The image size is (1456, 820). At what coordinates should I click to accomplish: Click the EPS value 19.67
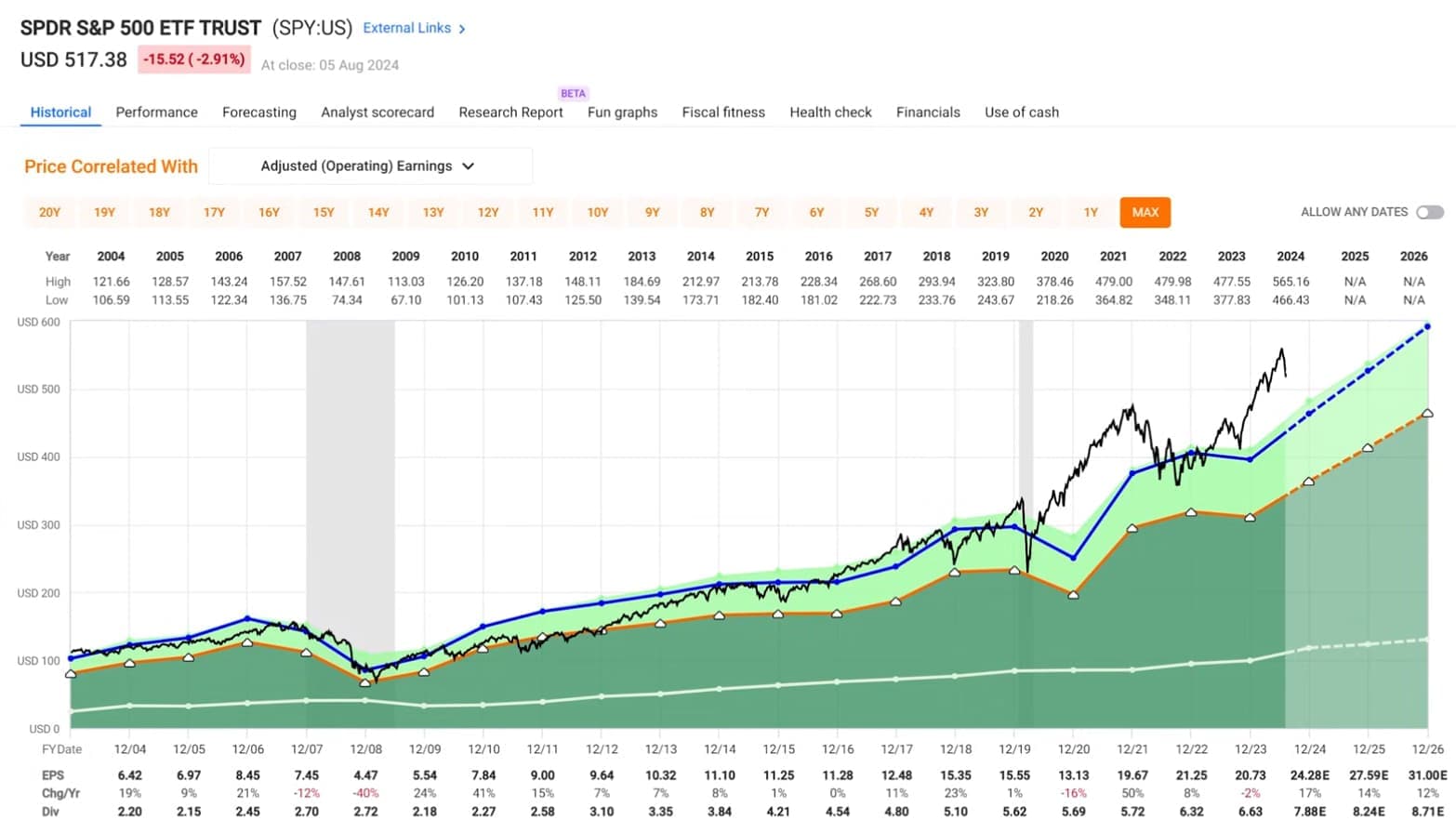click(x=1132, y=774)
